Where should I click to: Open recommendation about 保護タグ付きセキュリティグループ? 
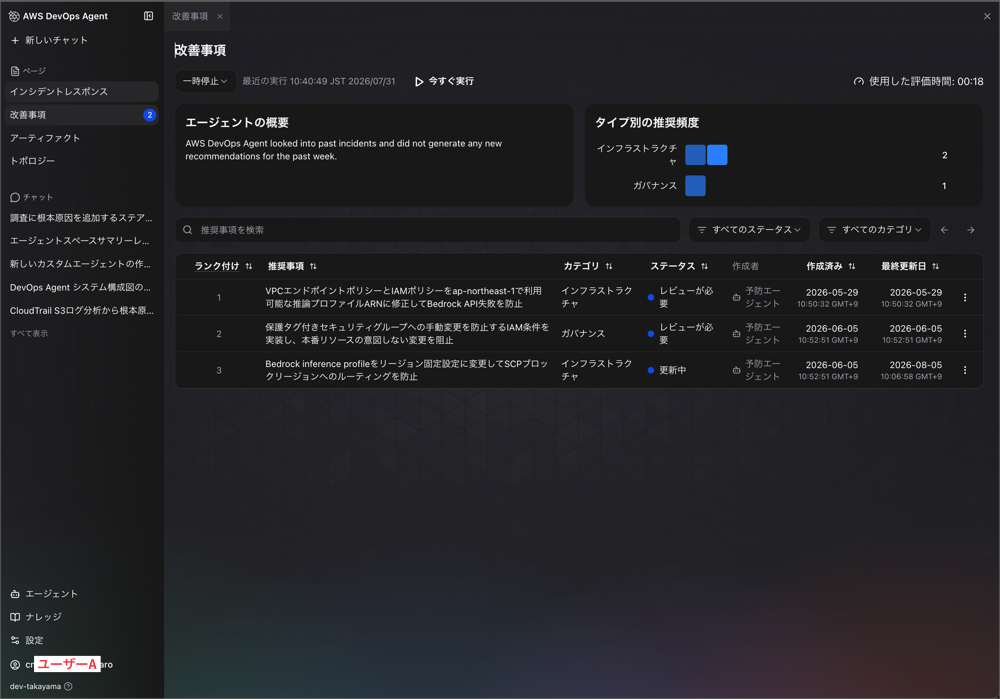pyautogui.click(x=407, y=334)
